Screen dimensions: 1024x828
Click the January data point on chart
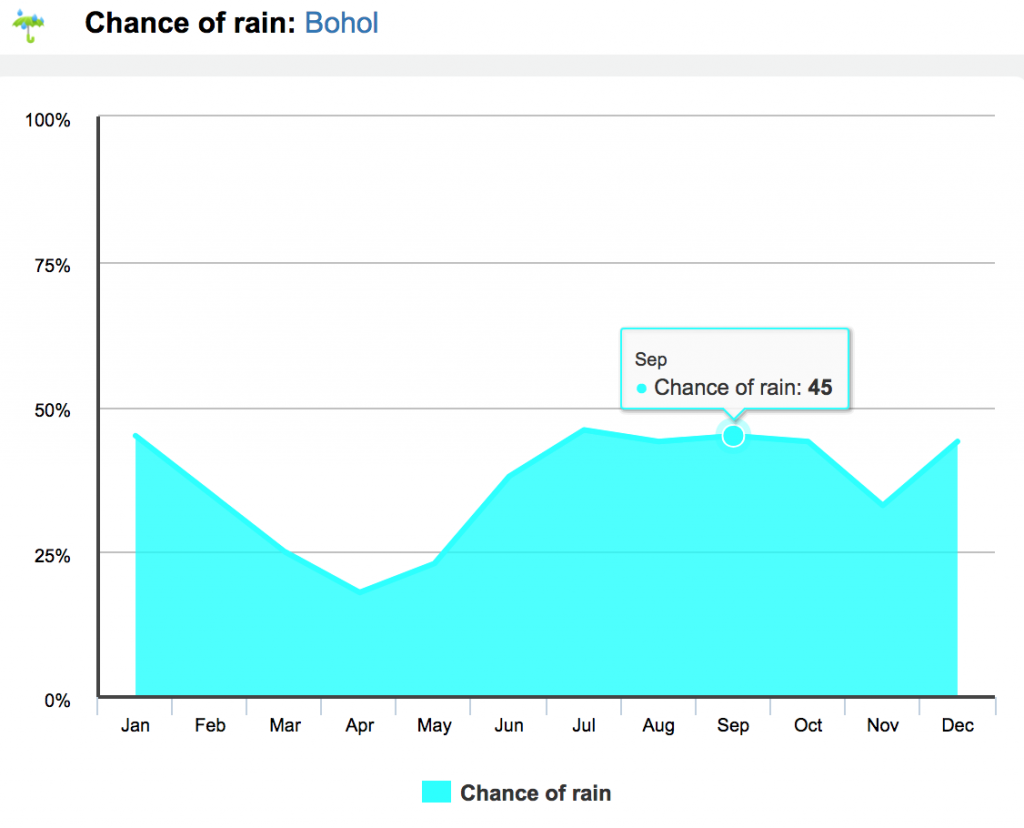point(136,436)
